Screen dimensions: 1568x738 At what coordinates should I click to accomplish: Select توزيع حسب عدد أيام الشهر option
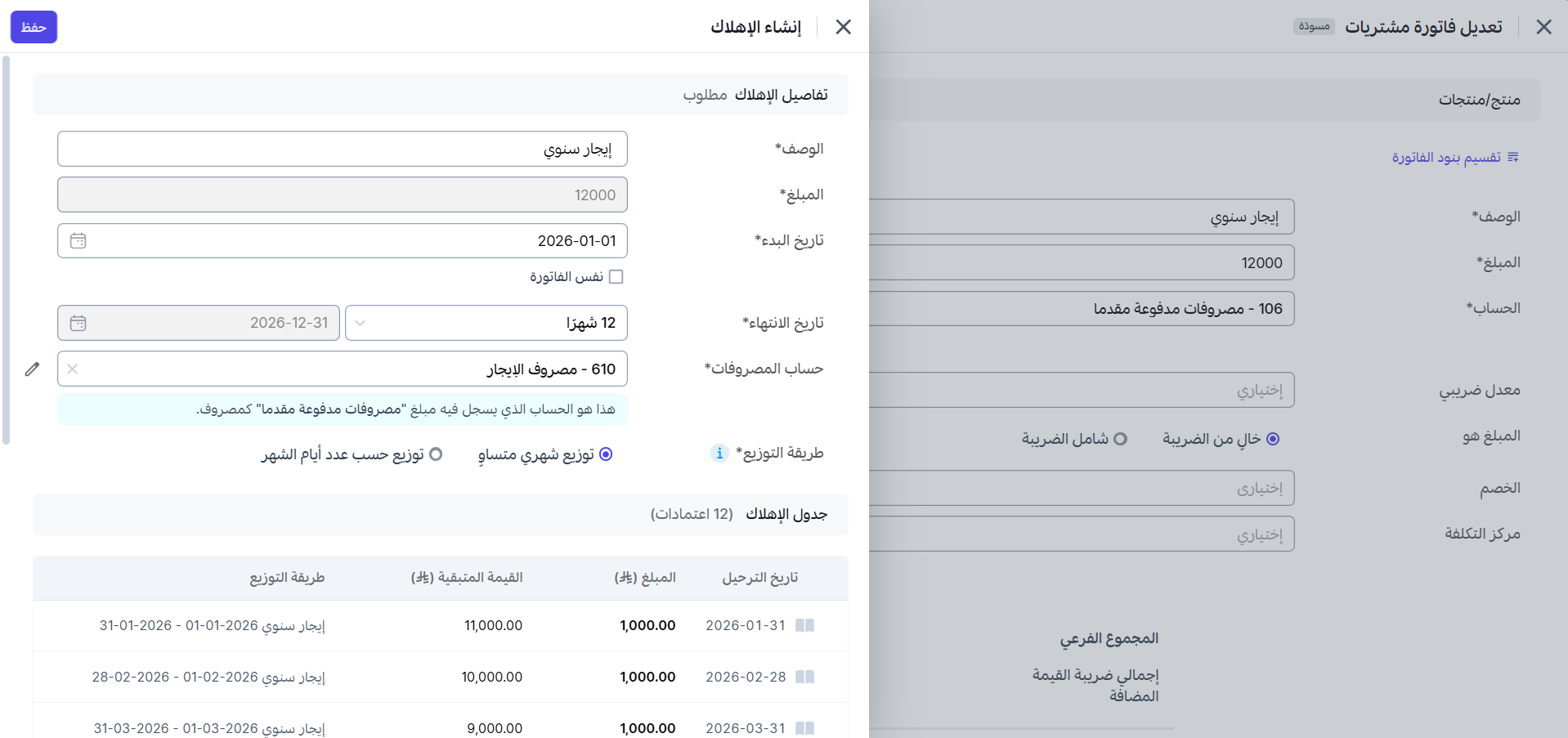pos(436,454)
